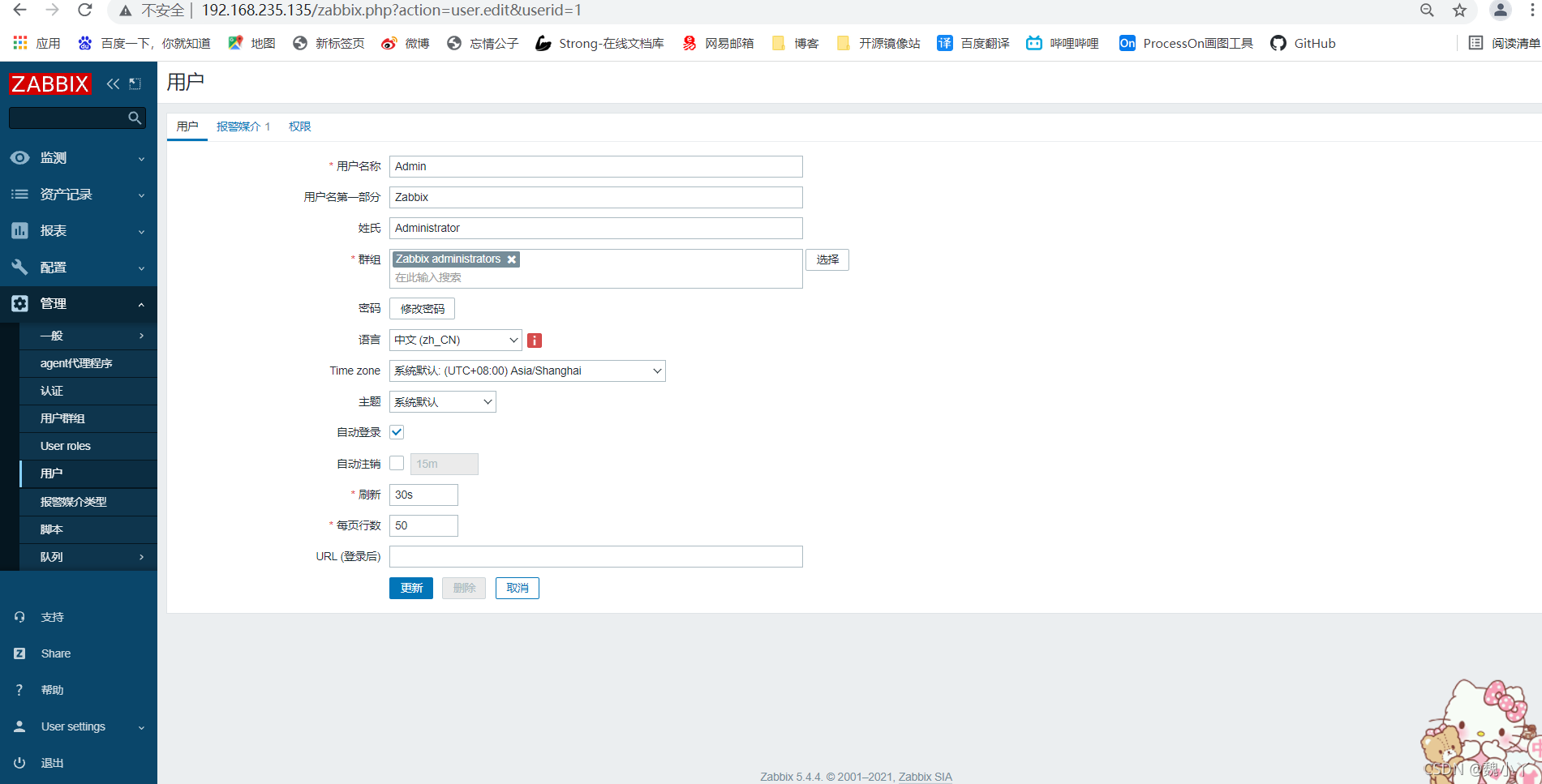Bookmark this page with star icon

coord(1459,10)
